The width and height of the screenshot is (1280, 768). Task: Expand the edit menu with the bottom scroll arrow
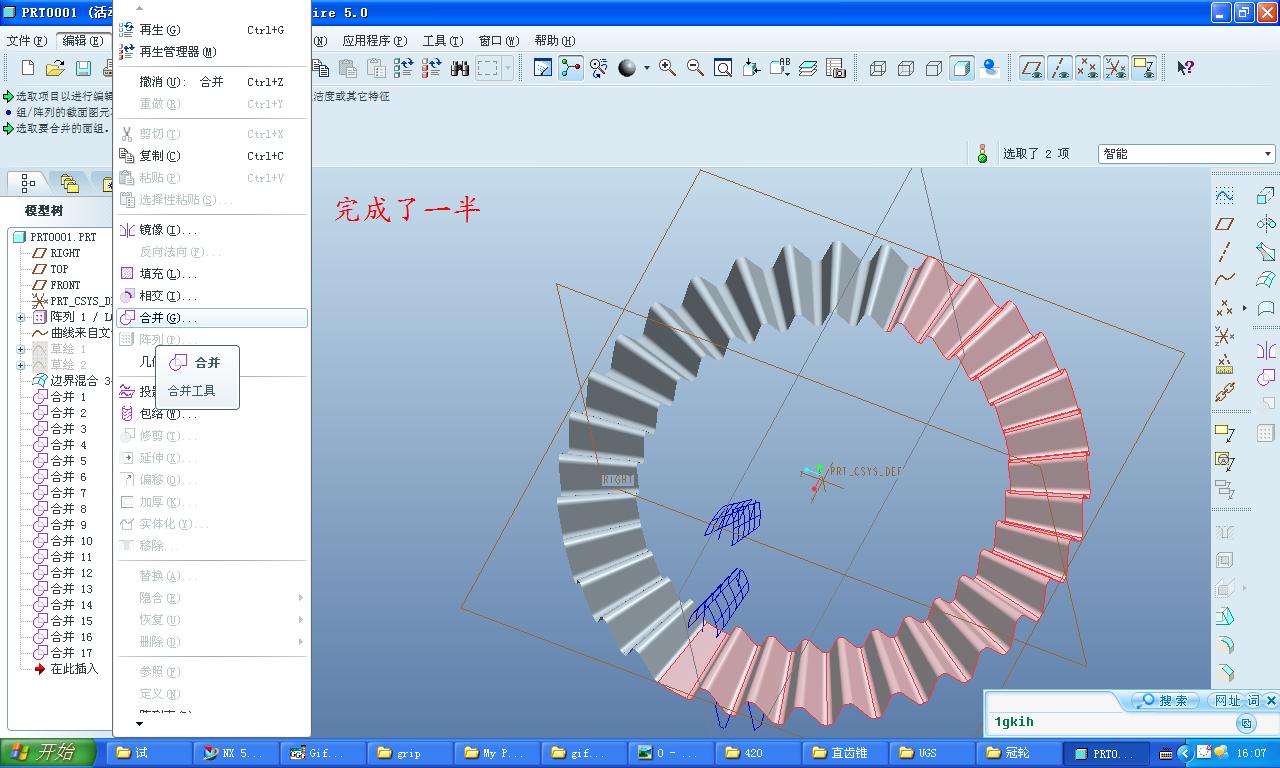coord(140,723)
